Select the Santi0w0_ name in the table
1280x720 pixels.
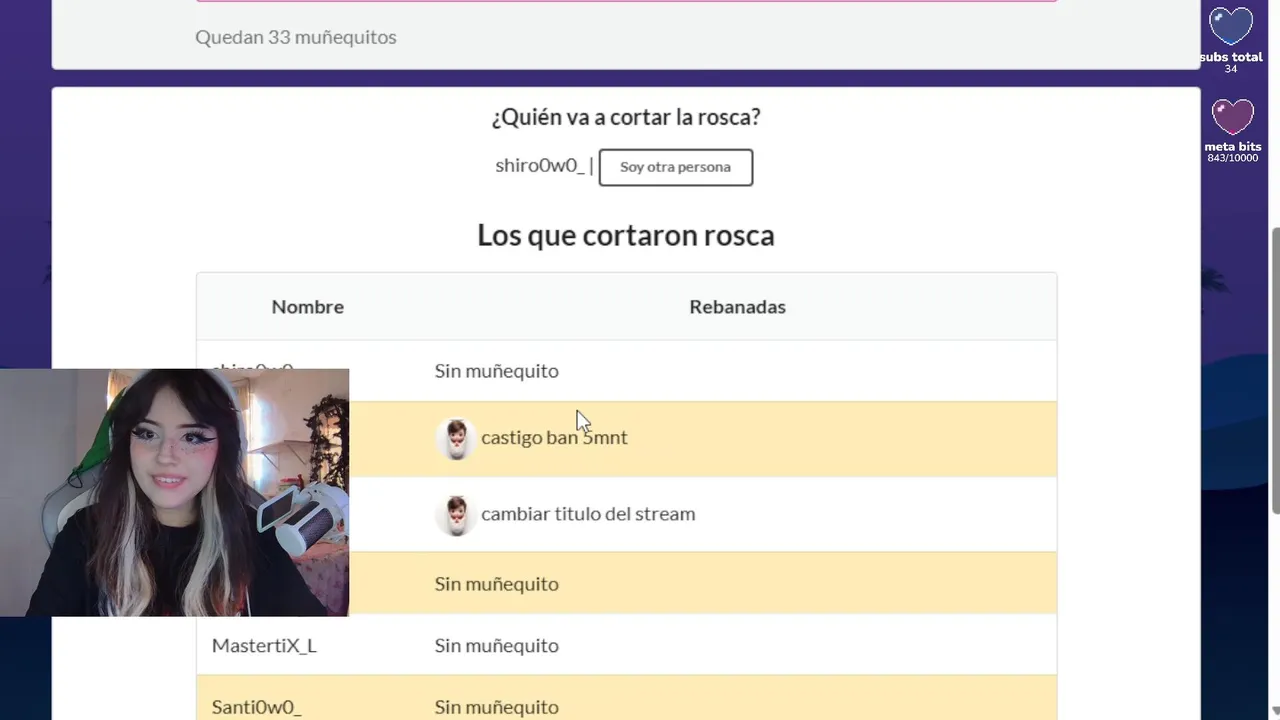256,707
